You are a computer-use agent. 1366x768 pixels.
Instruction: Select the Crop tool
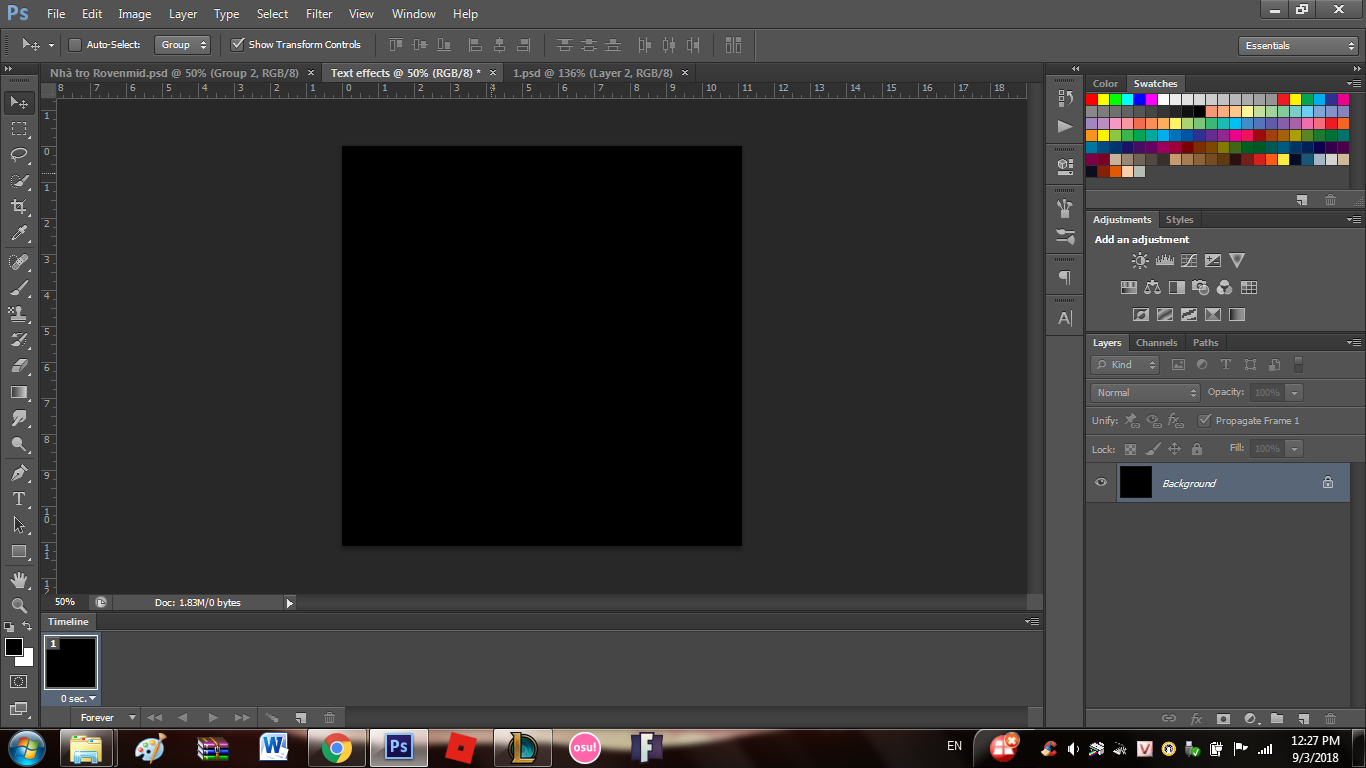click(x=19, y=207)
